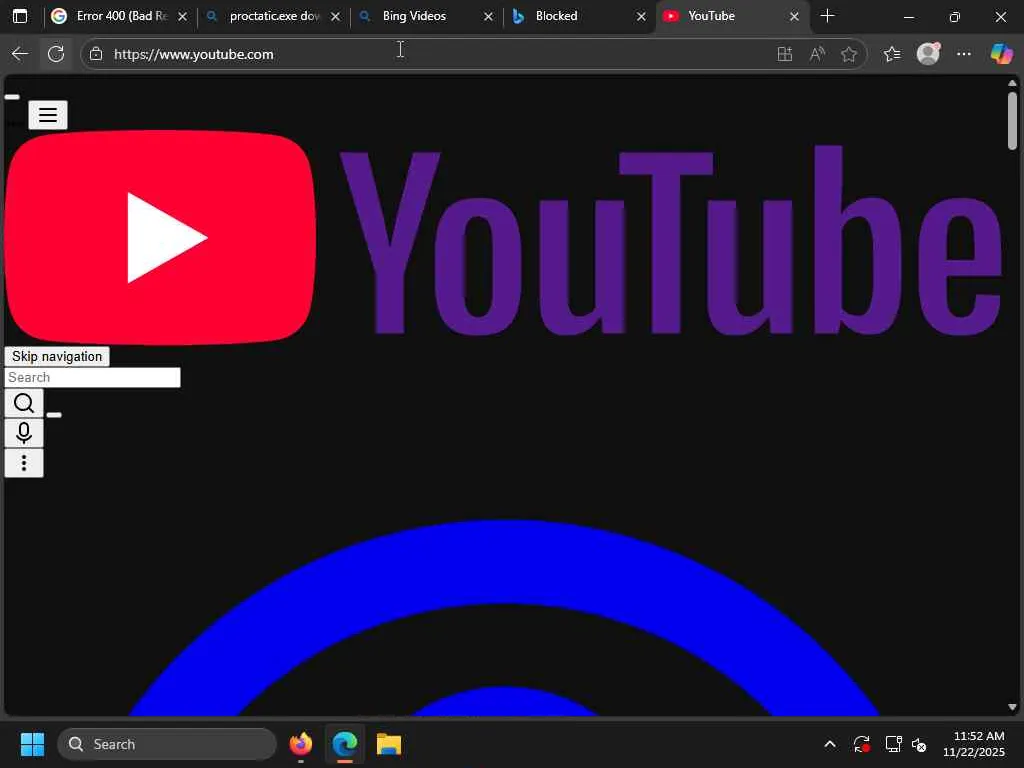Open the split screen/apps icon in address bar
Image resolution: width=1024 pixels, height=768 pixels.
[x=785, y=54]
